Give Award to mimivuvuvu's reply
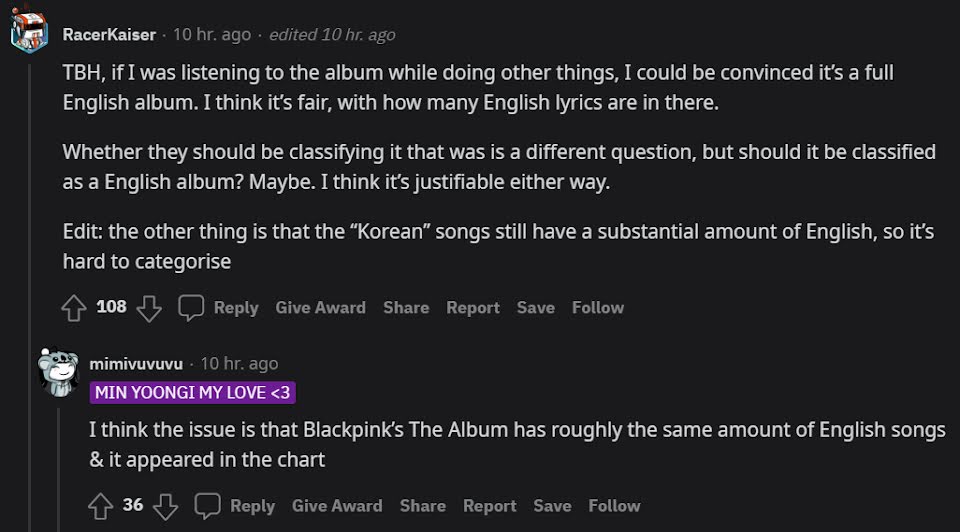The width and height of the screenshot is (960, 532). click(x=337, y=506)
